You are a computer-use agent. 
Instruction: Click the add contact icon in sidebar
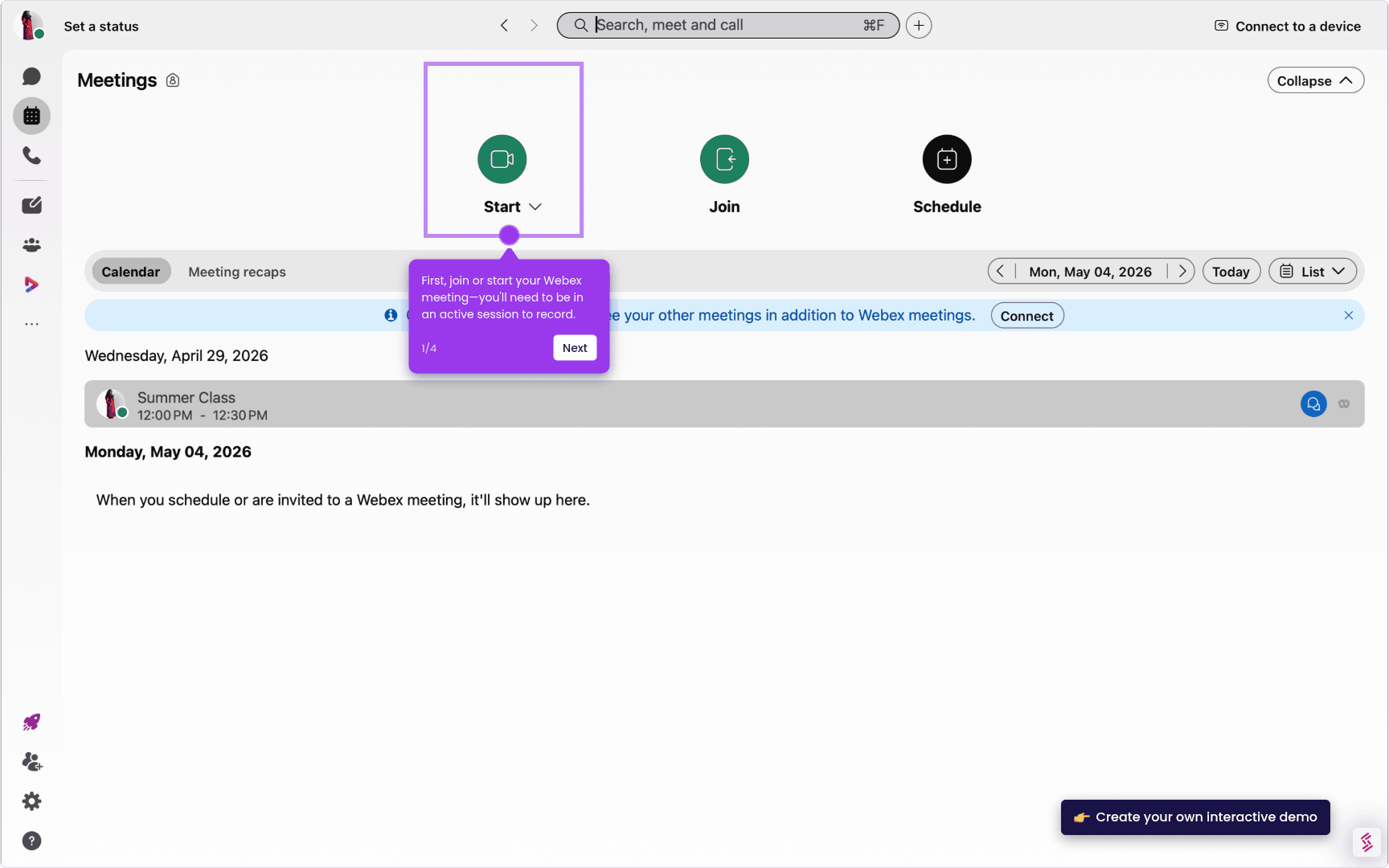pos(31,761)
